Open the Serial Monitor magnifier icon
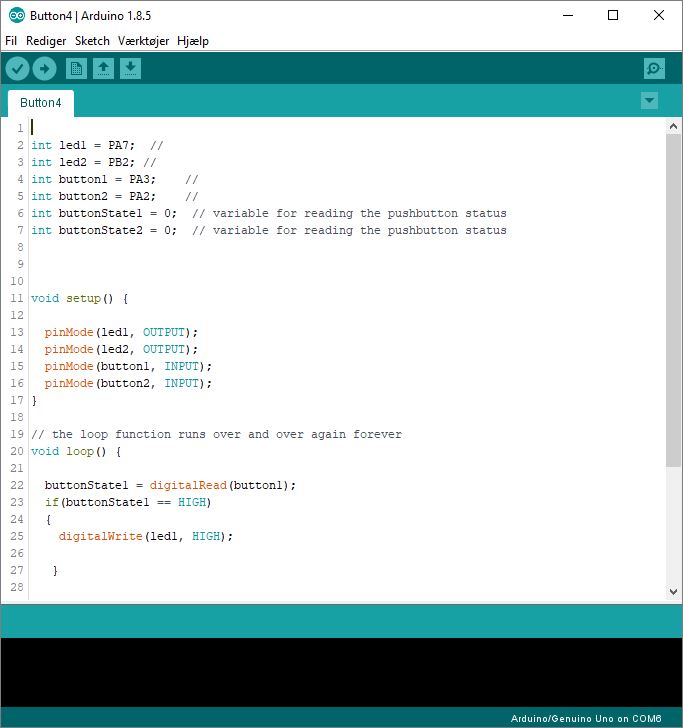Image resolution: width=683 pixels, height=728 pixels. coord(654,69)
